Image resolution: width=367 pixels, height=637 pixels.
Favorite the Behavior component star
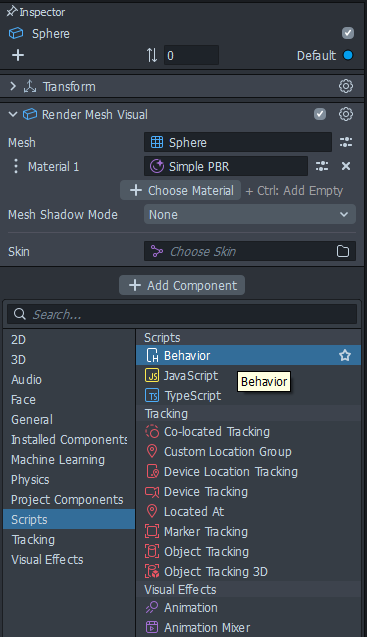click(345, 355)
